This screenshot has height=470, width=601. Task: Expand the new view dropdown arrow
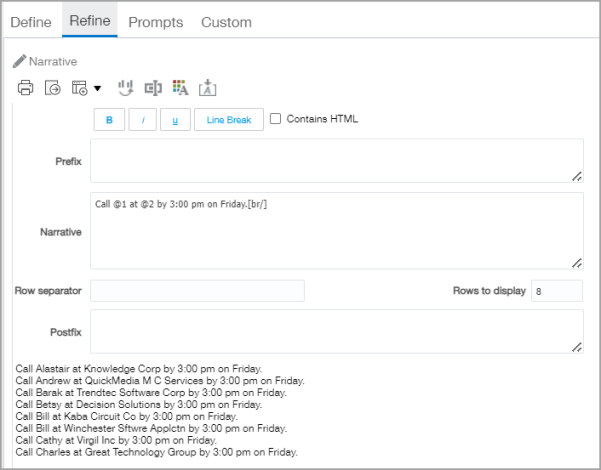click(x=98, y=89)
